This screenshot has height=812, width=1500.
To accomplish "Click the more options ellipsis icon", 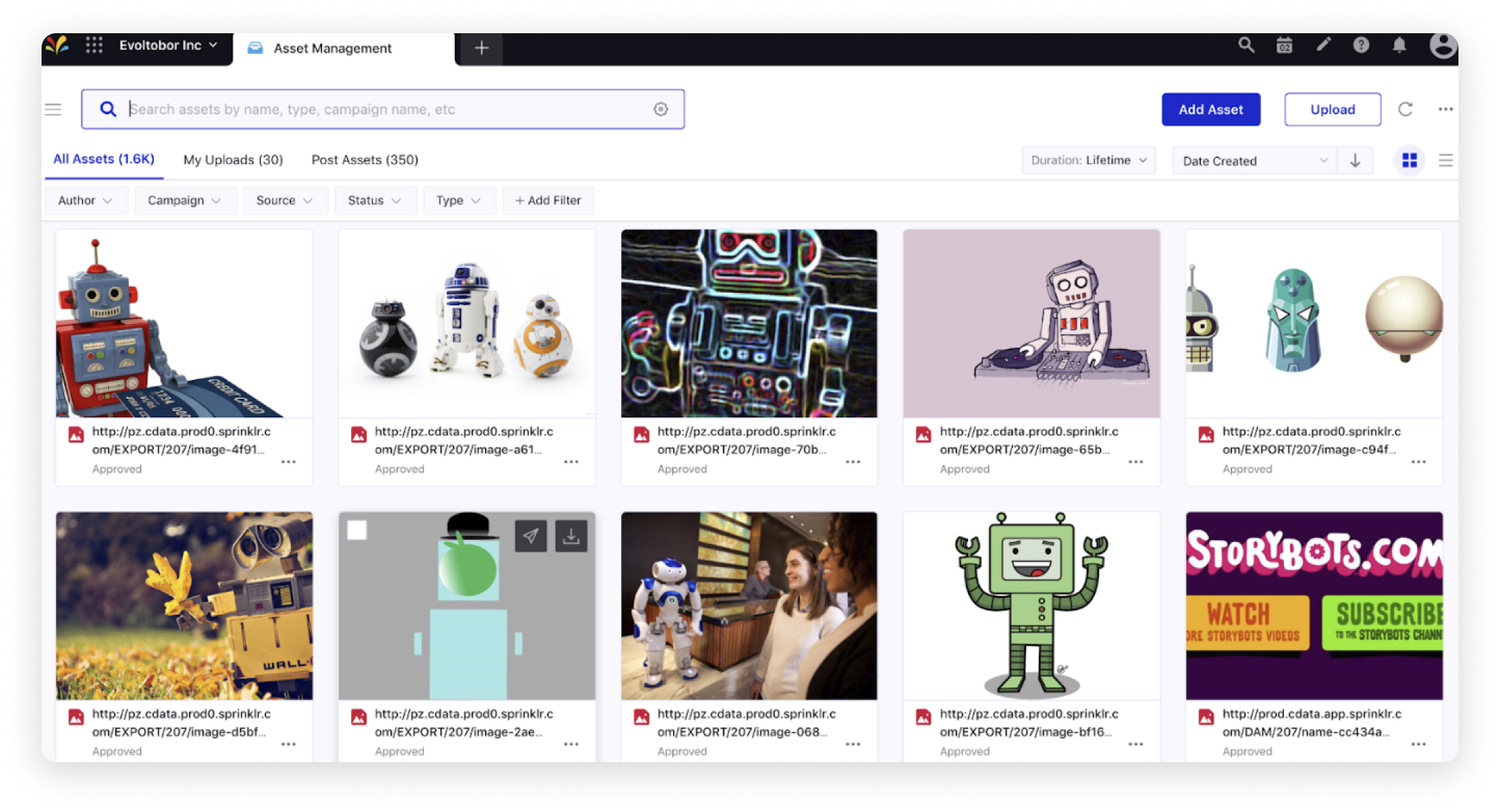I will point(1446,108).
